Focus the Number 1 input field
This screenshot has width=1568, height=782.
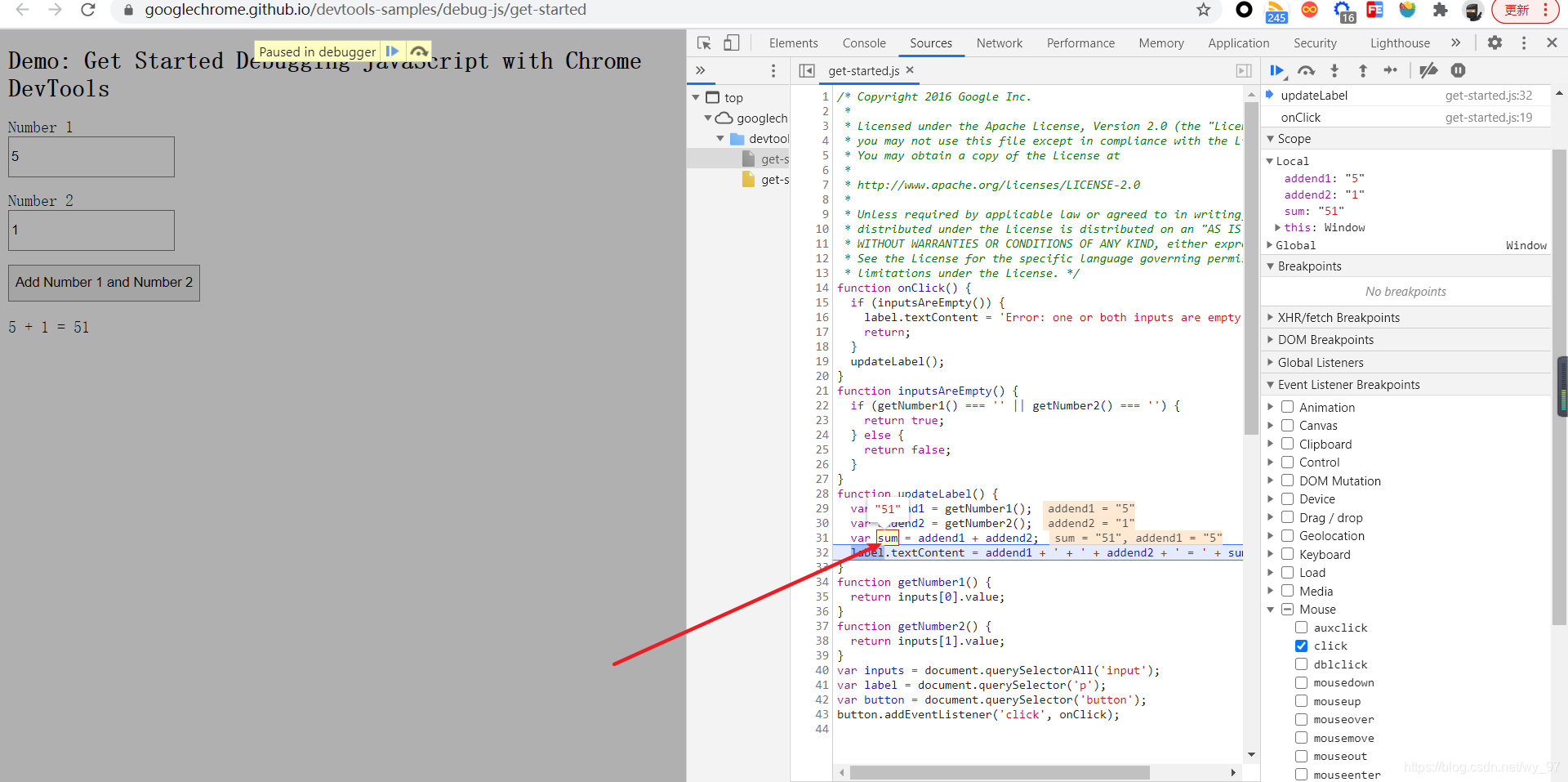click(91, 157)
